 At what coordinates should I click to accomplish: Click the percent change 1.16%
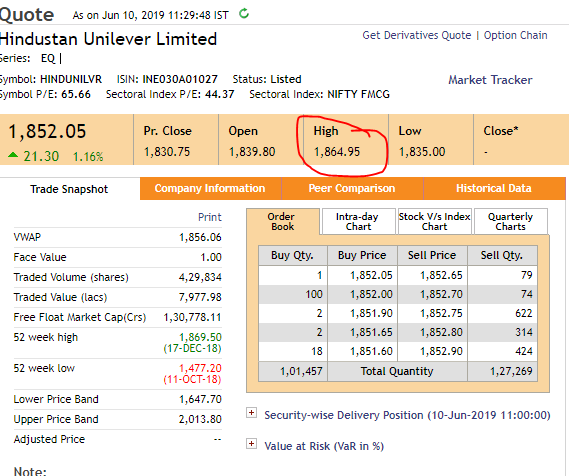click(88, 157)
